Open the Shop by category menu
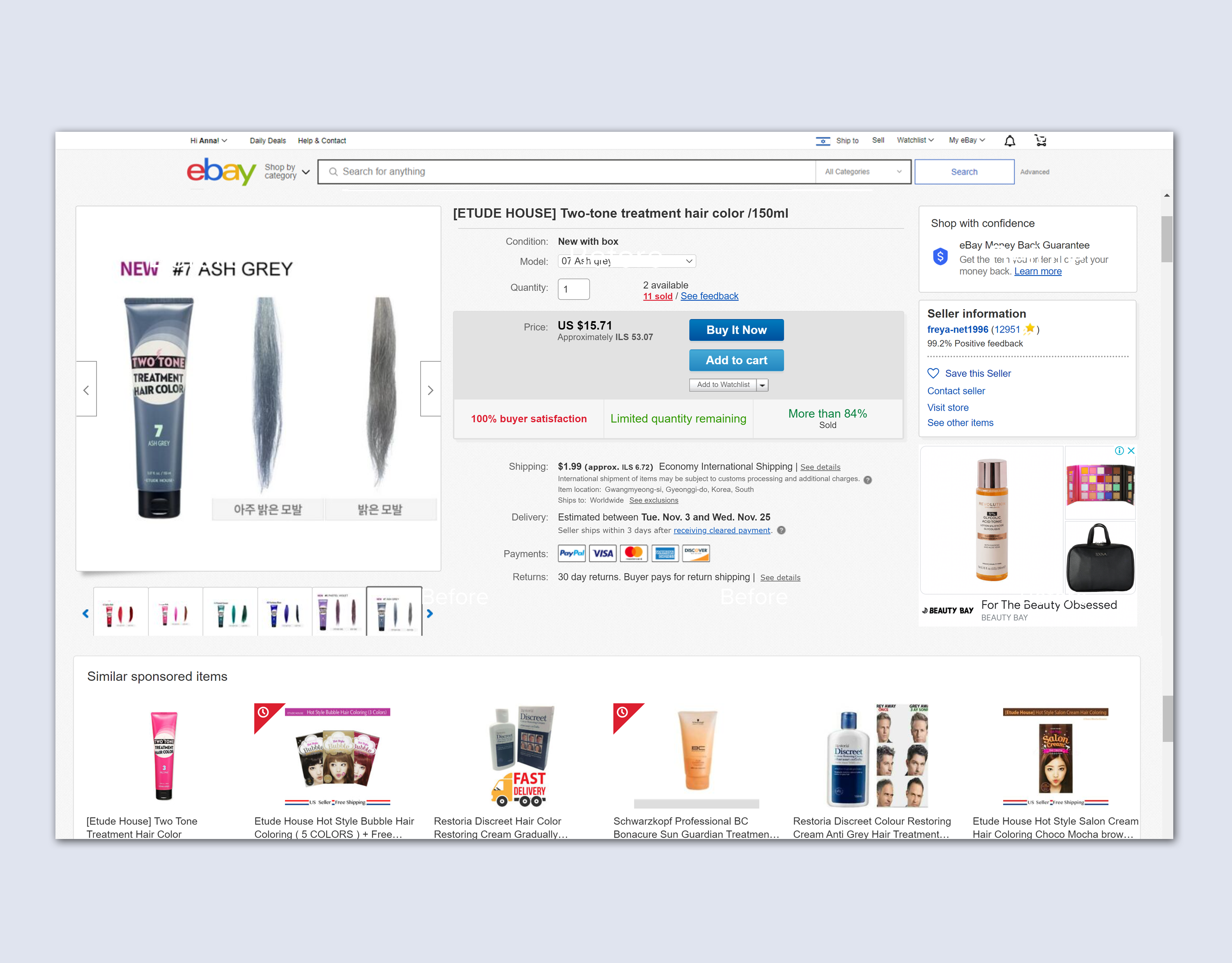 tap(287, 172)
